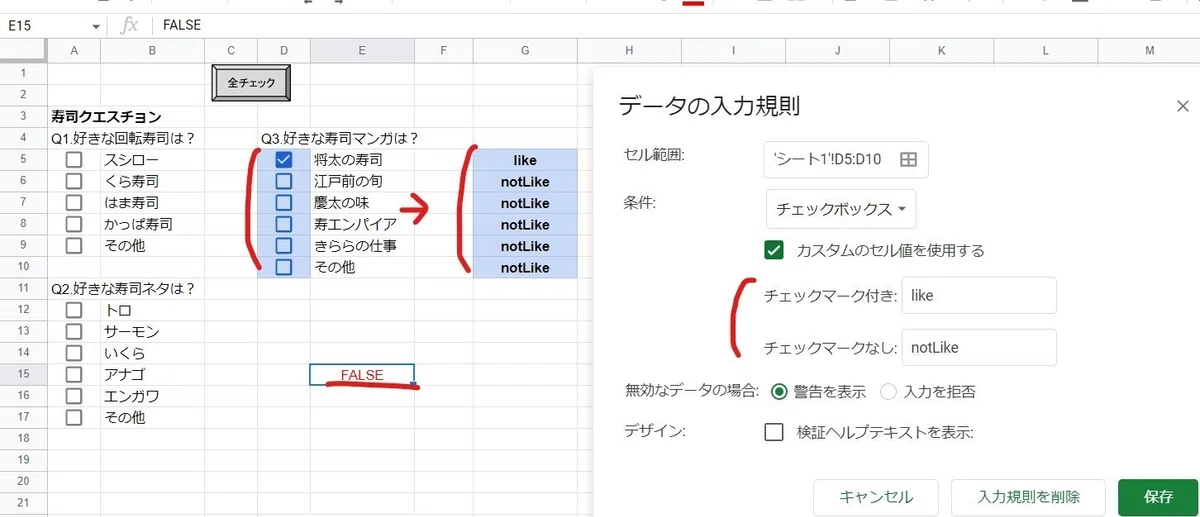
Task: Close the データの入力規則 panel
Action: 1183,106
